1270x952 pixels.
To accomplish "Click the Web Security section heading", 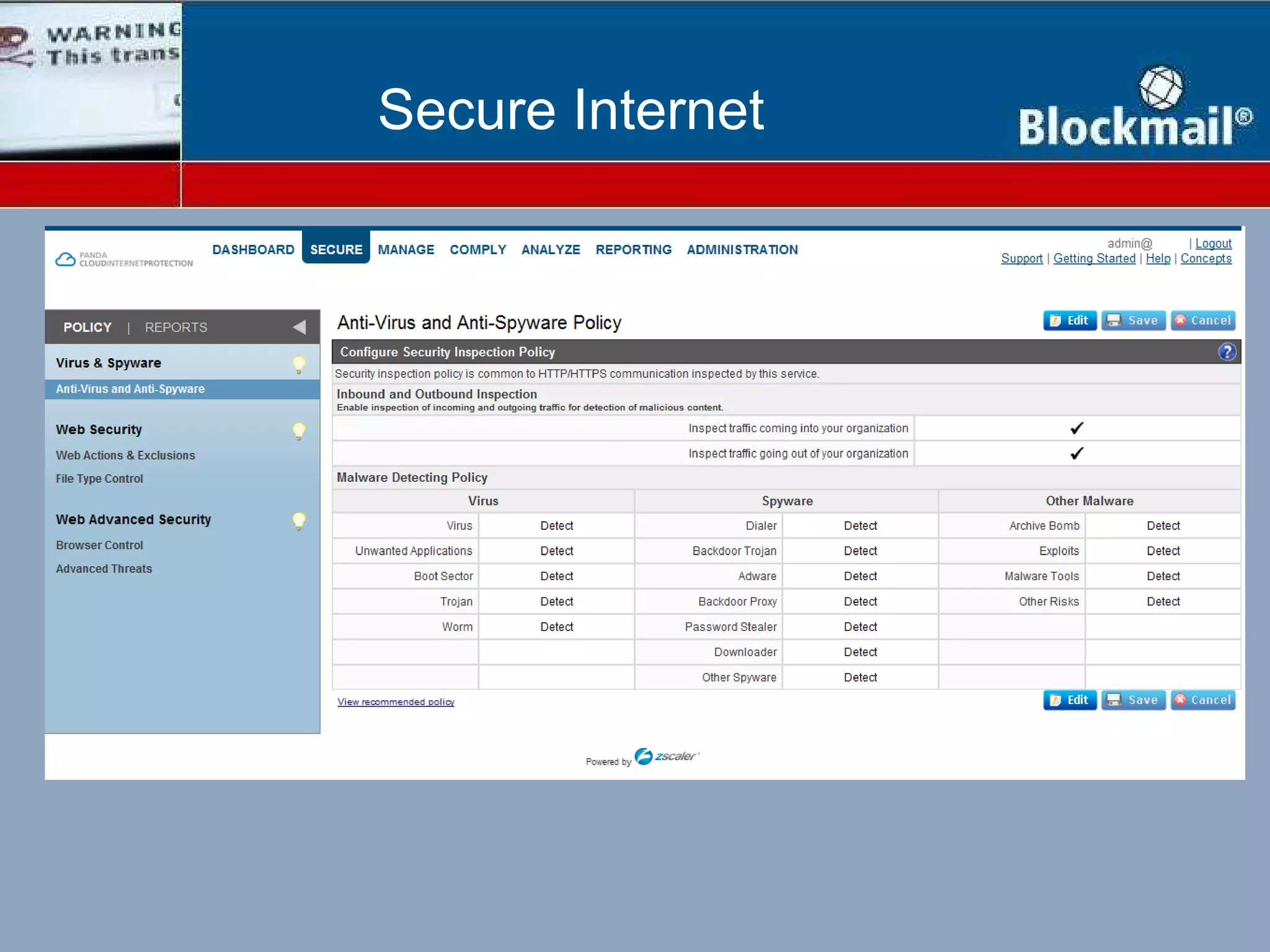I will click(x=99, y=430).
